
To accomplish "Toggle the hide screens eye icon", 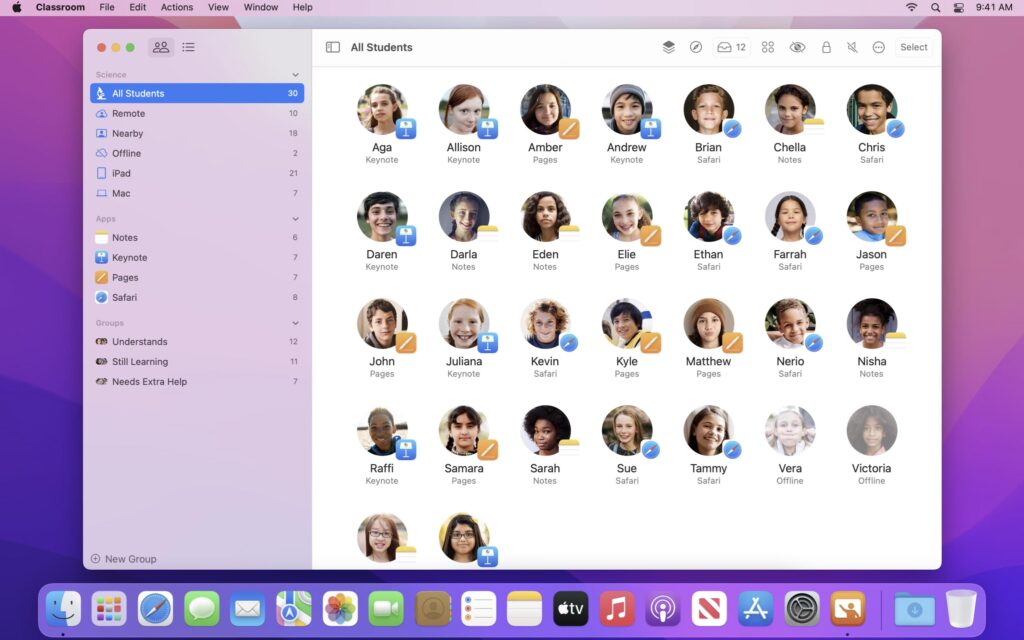I will [x=797, y=47].
